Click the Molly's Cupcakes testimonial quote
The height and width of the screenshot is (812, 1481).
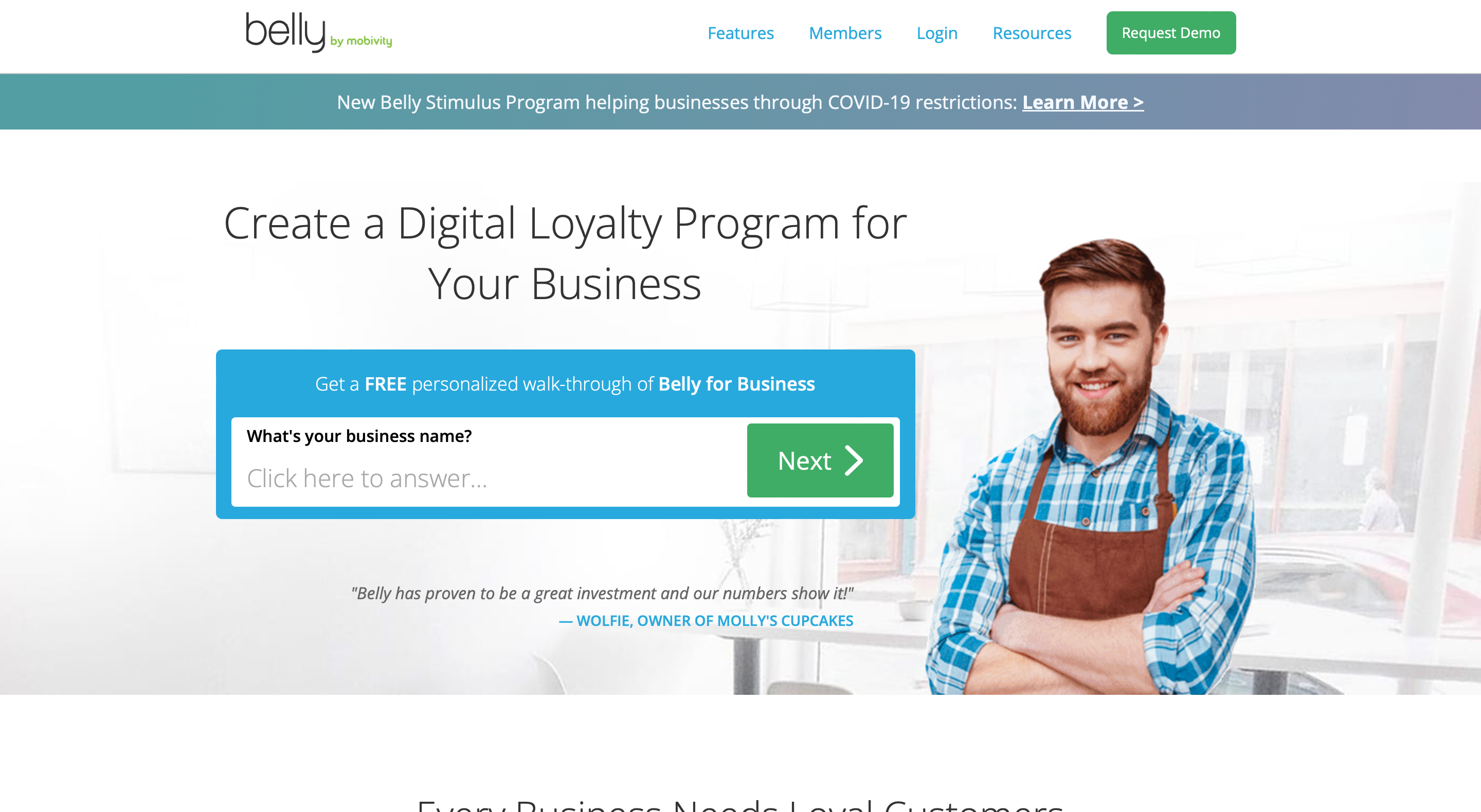(x=602, y=593)
